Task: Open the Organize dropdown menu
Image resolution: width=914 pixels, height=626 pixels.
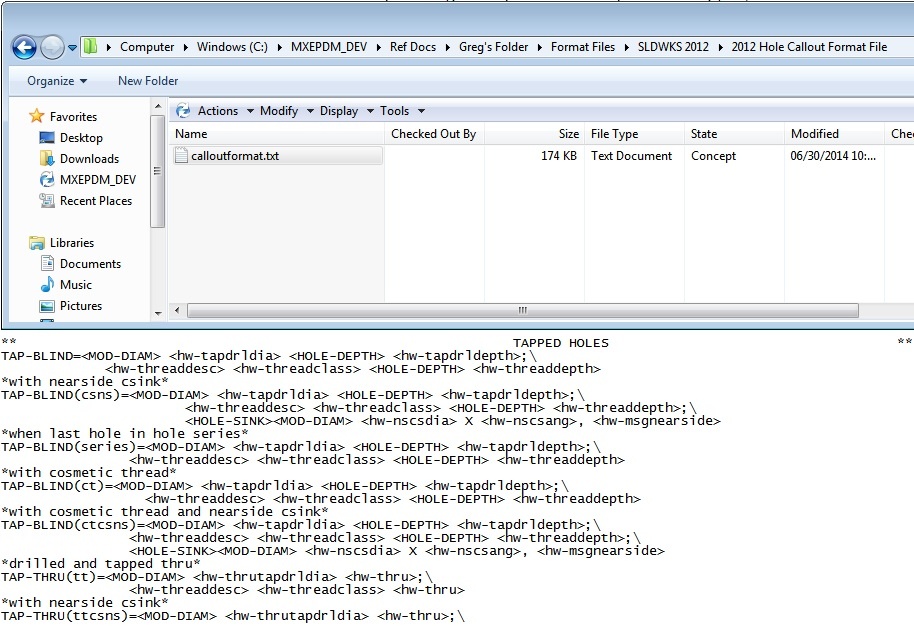Action: pyautogui.click(x=57, y=81)
